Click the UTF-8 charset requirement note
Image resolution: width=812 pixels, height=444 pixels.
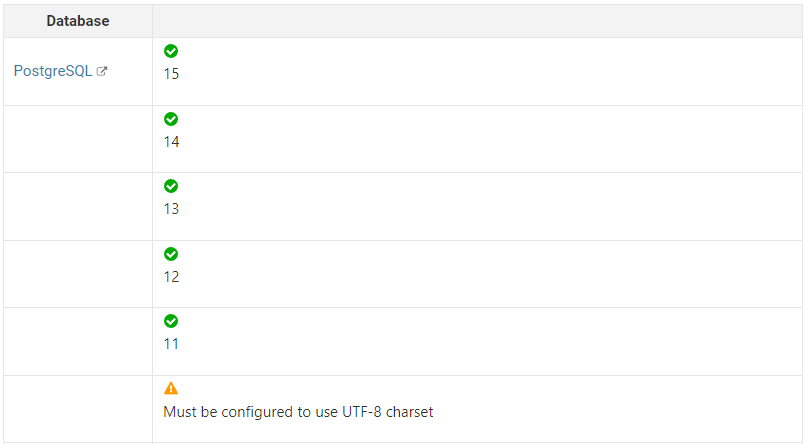click(x=298, y=411)
